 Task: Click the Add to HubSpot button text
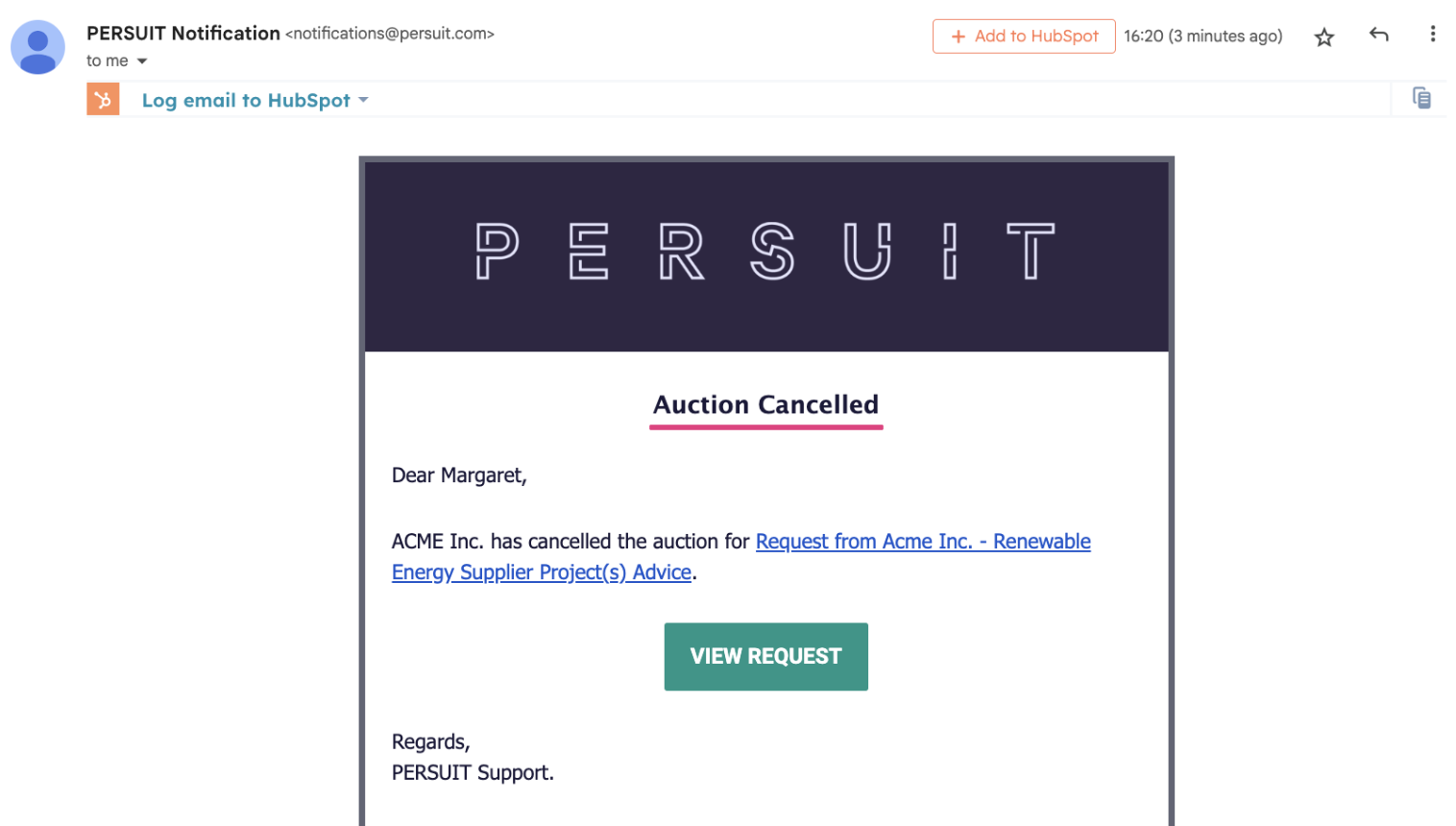[x=1036, y=36]
